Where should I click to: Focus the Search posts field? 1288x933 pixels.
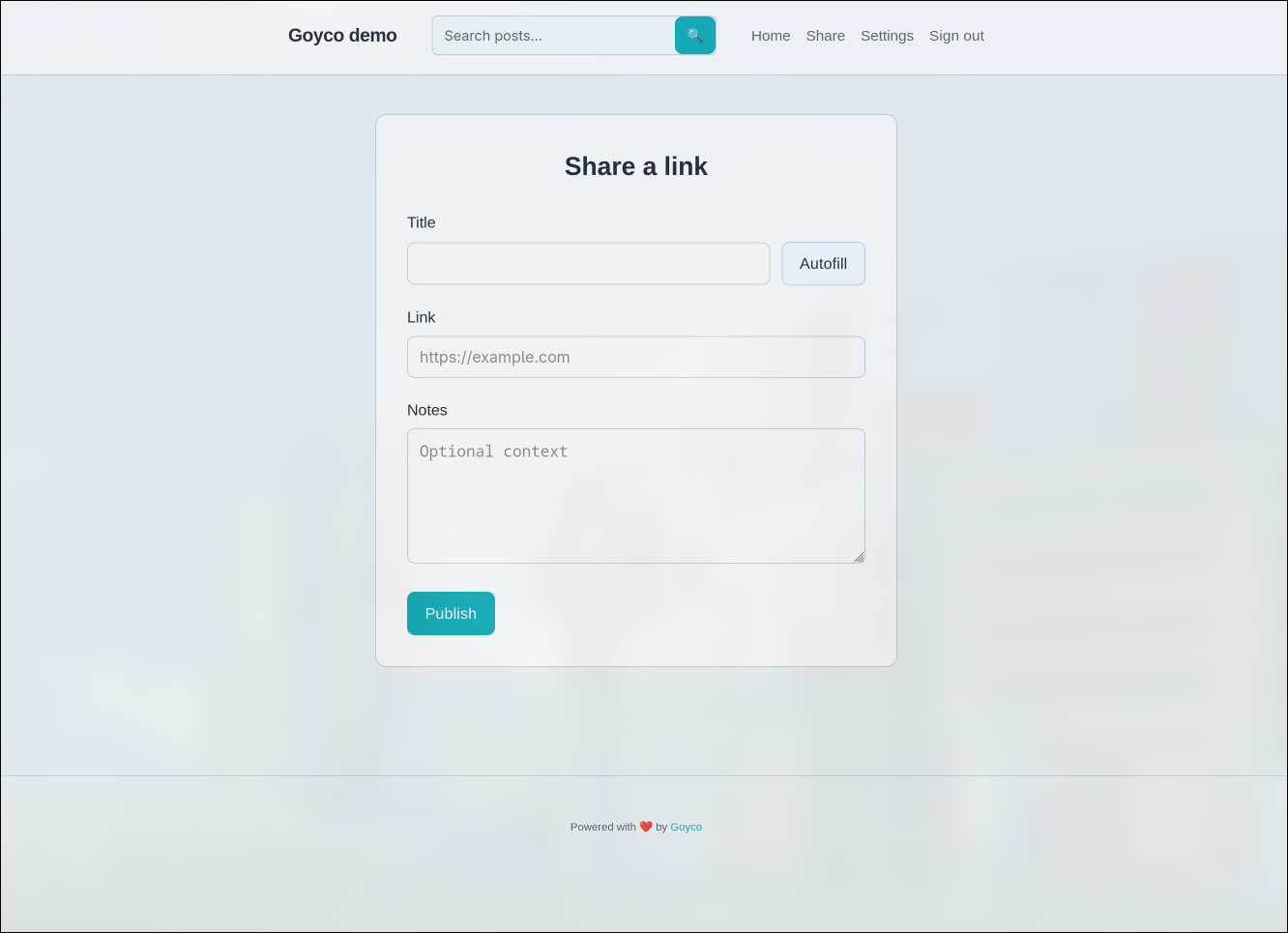coord(553,36)
